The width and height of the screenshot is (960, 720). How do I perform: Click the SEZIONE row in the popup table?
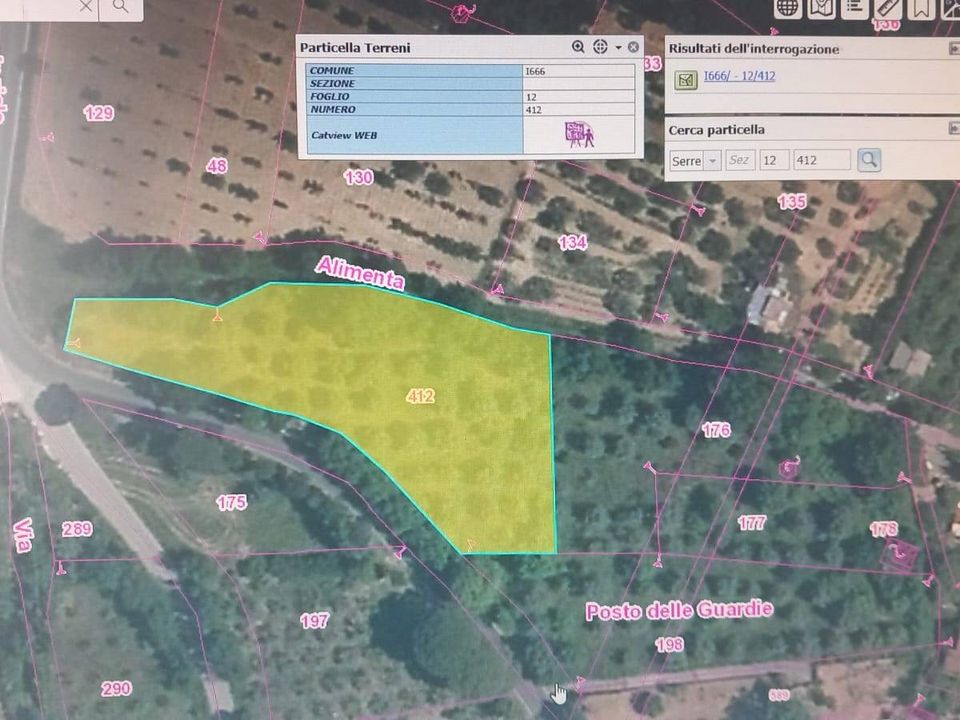470,84
